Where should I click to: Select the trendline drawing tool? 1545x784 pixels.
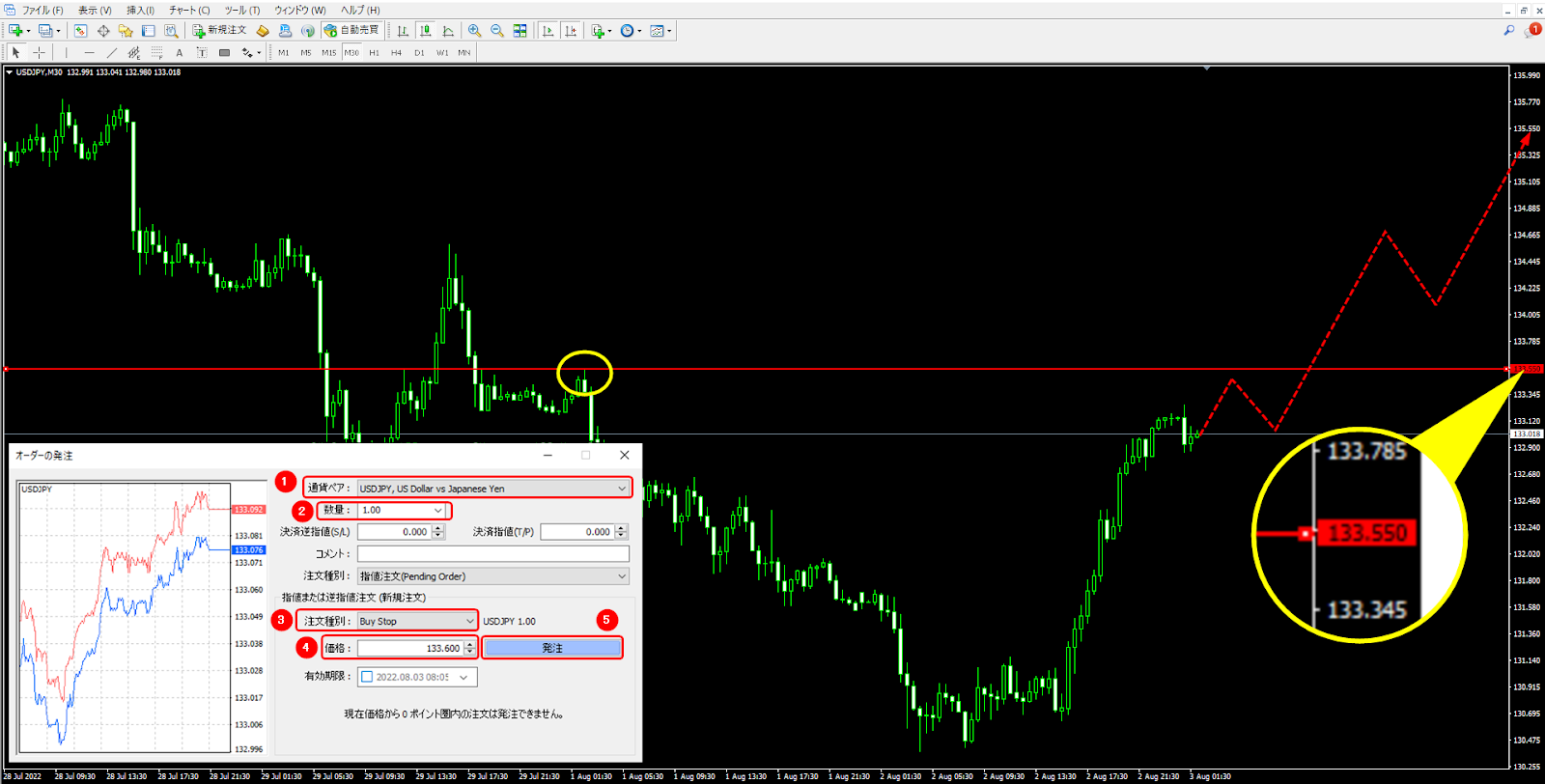(112, 52)
